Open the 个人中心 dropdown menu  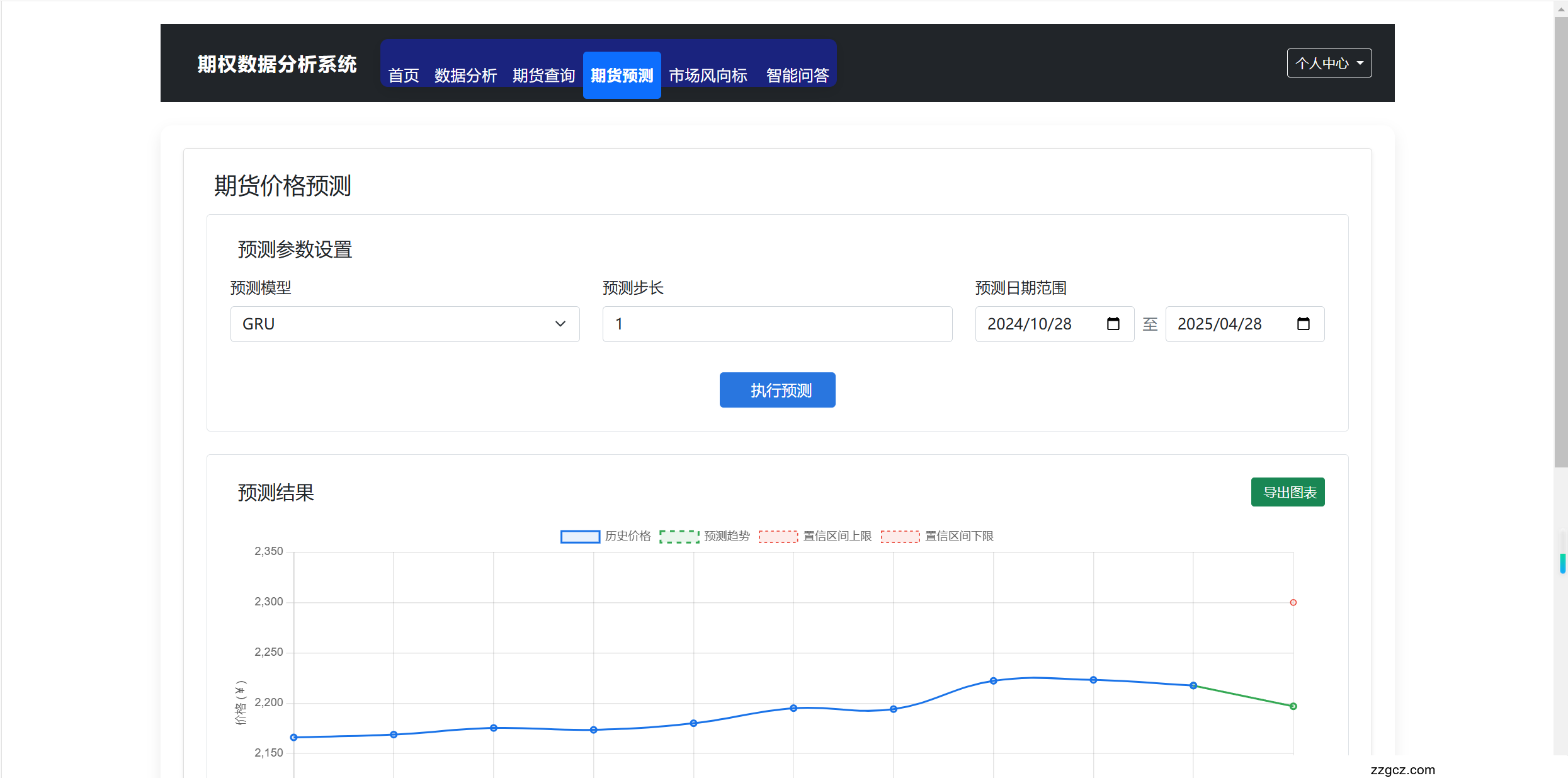coord(1329,63)
